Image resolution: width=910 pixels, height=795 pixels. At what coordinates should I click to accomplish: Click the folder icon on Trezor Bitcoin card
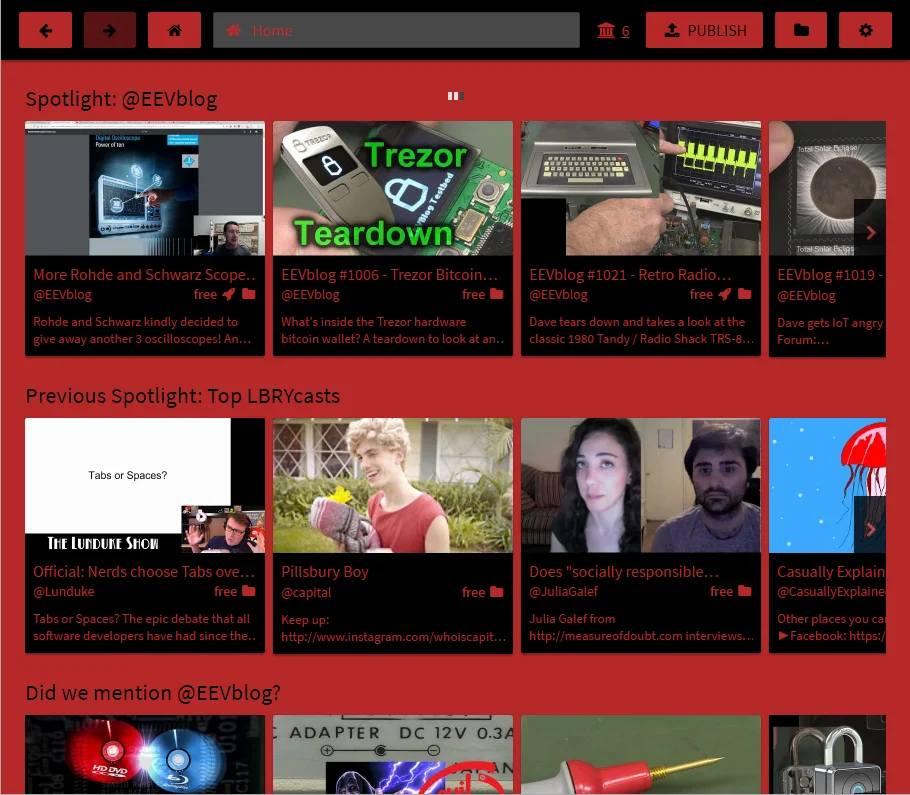pyautogui.click(x=497, y=294)
